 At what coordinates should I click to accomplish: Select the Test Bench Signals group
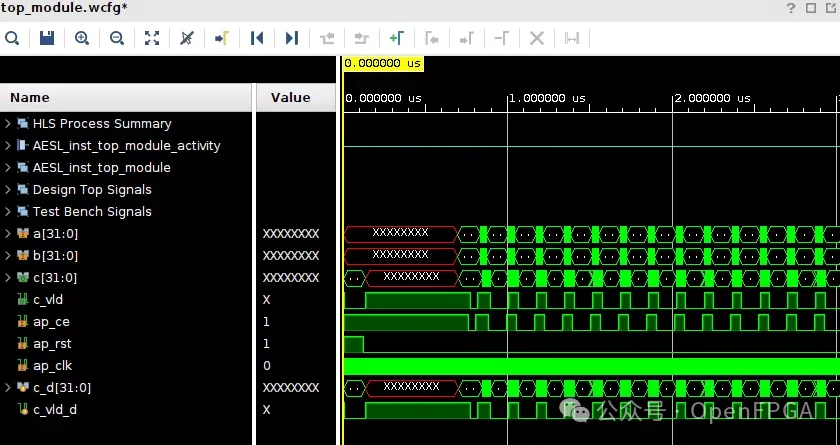(92, 212)
